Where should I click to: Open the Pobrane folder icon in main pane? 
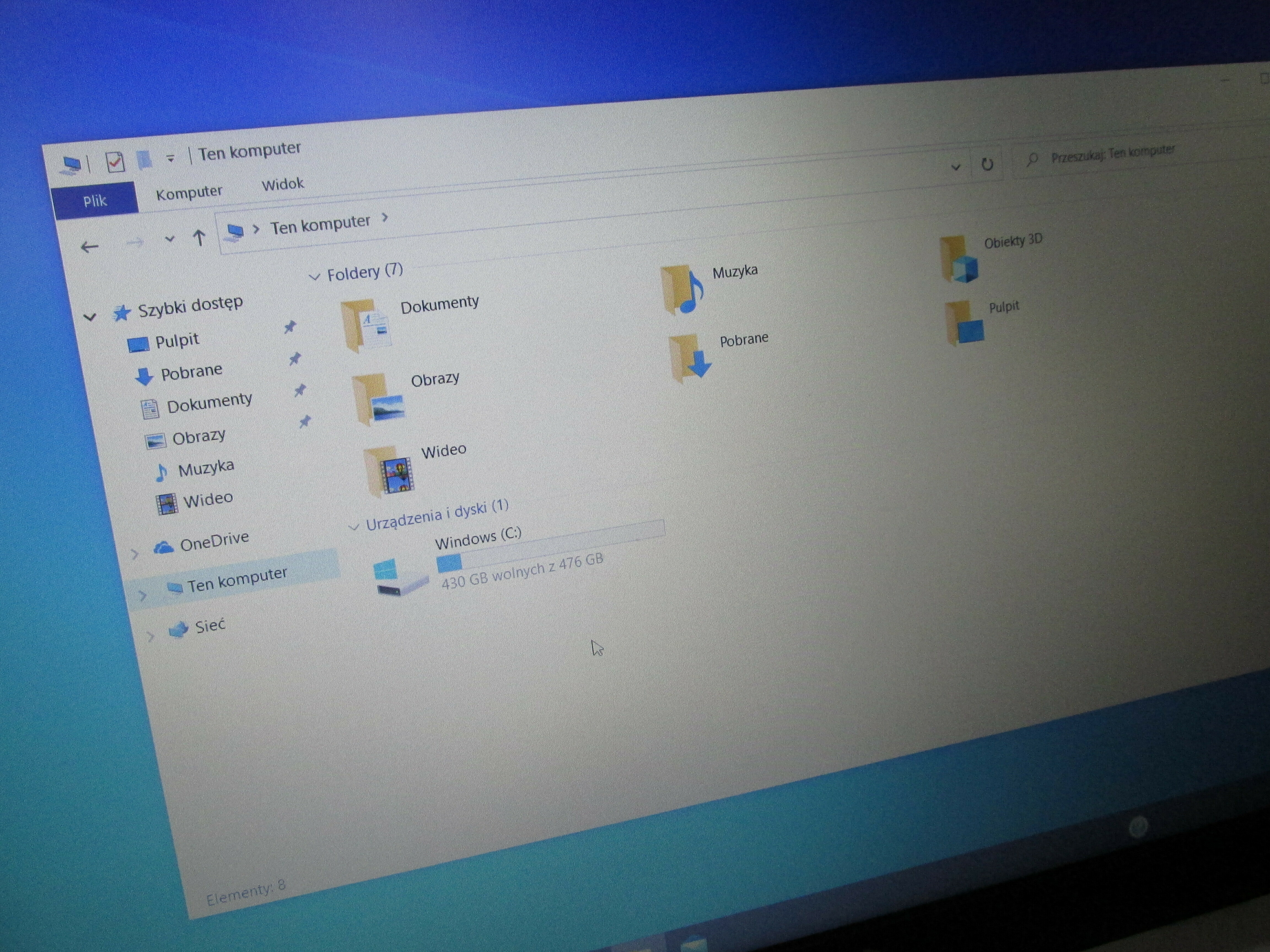tap(690, 358)
